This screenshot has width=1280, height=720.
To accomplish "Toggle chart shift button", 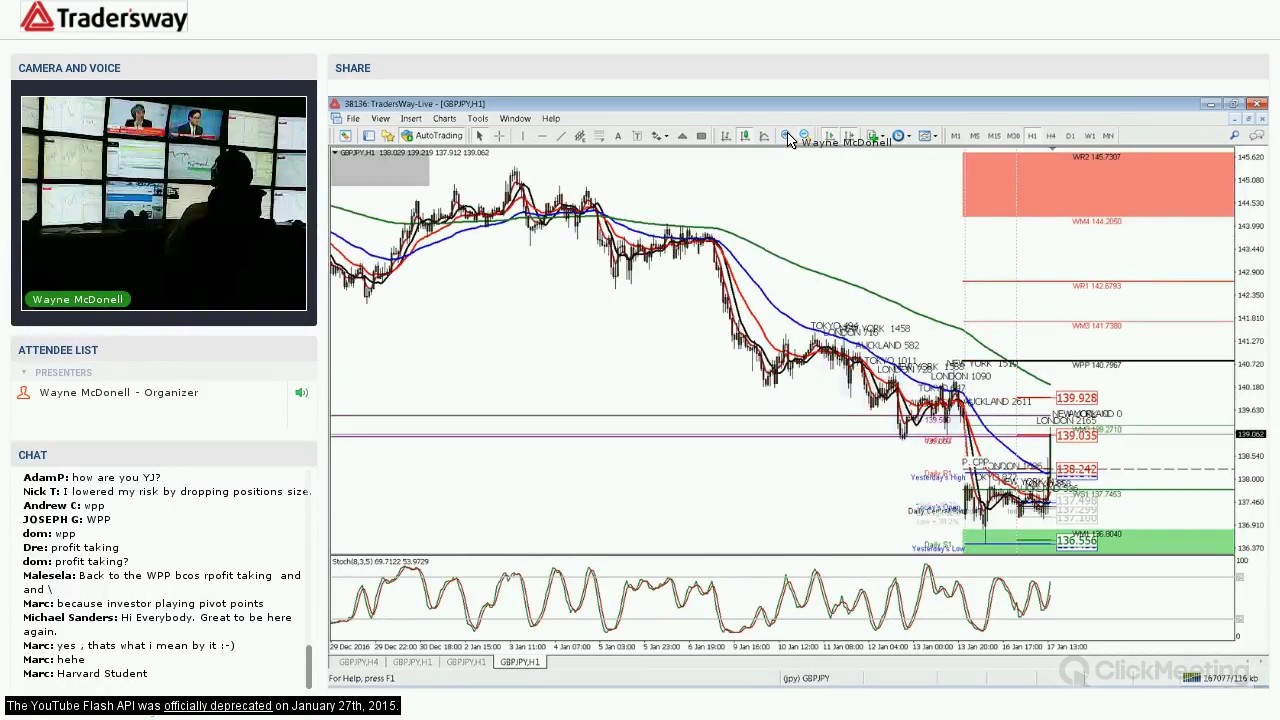I will pos(849,136).
